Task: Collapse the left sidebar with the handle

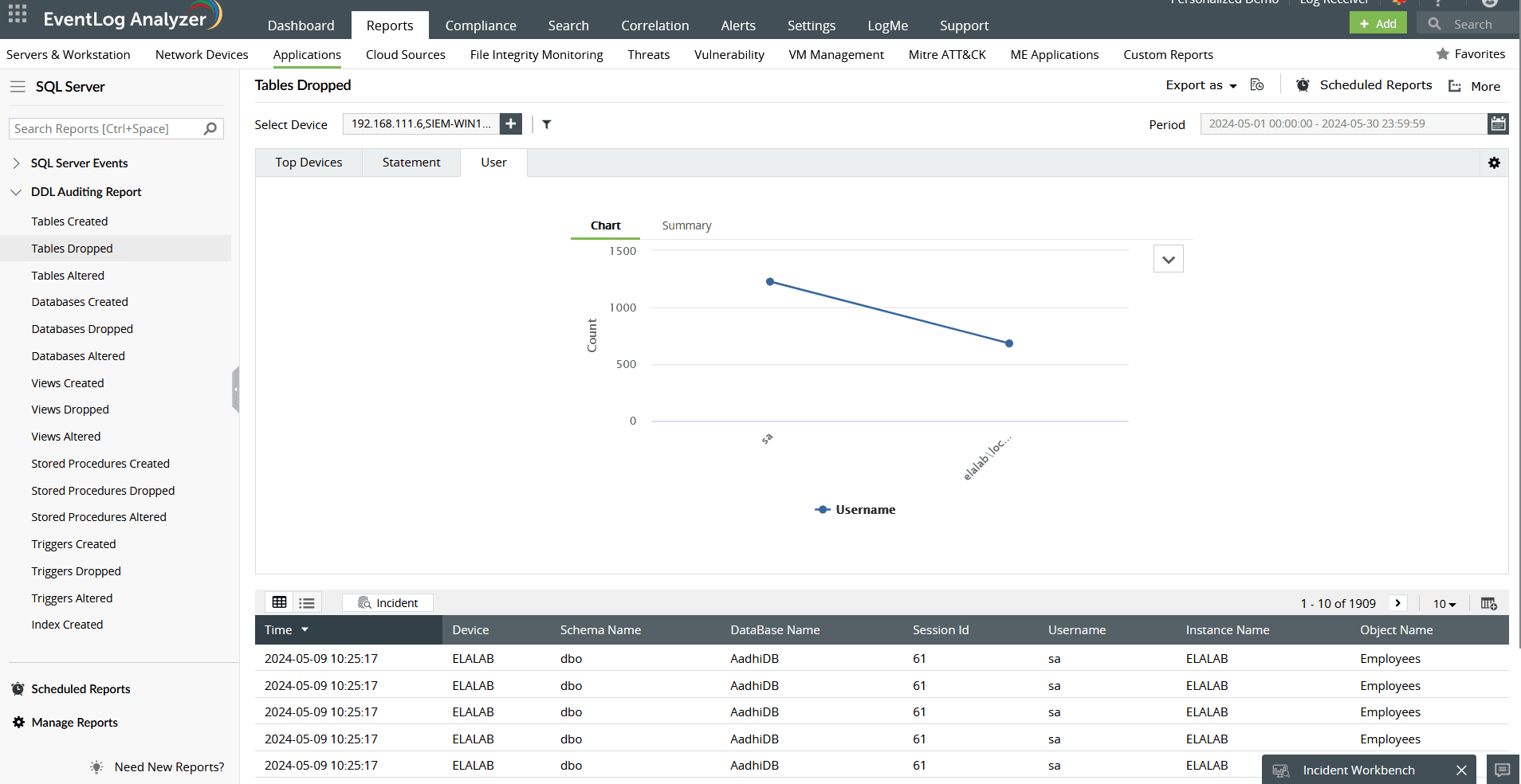Action: (235, 390)
